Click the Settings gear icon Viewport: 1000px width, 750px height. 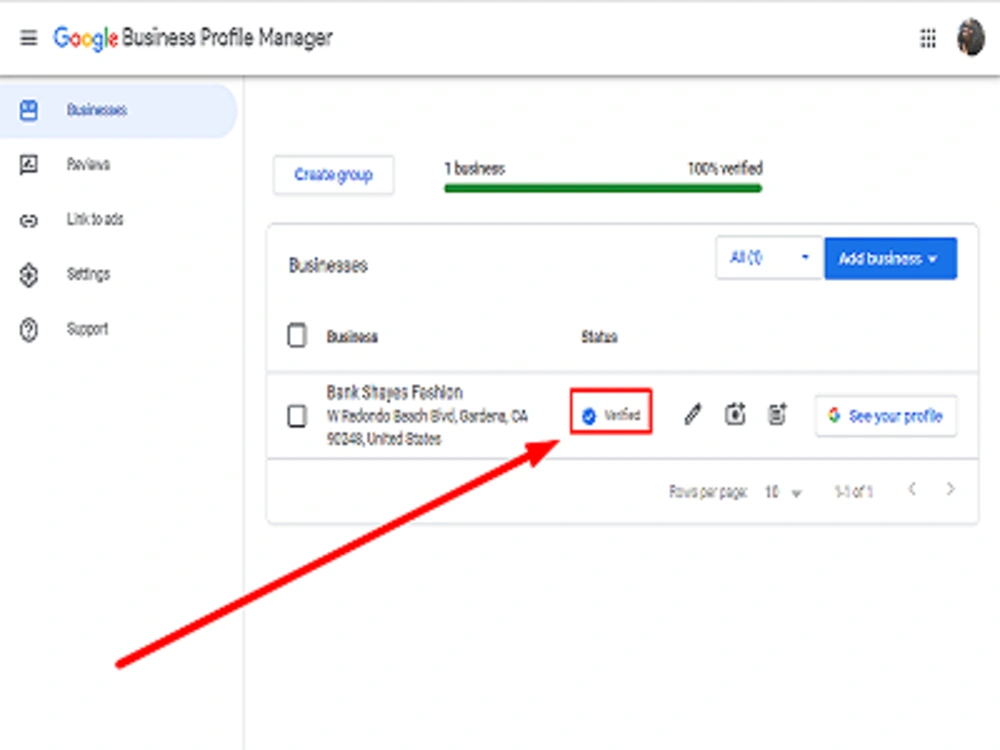(x=29, y=275)
